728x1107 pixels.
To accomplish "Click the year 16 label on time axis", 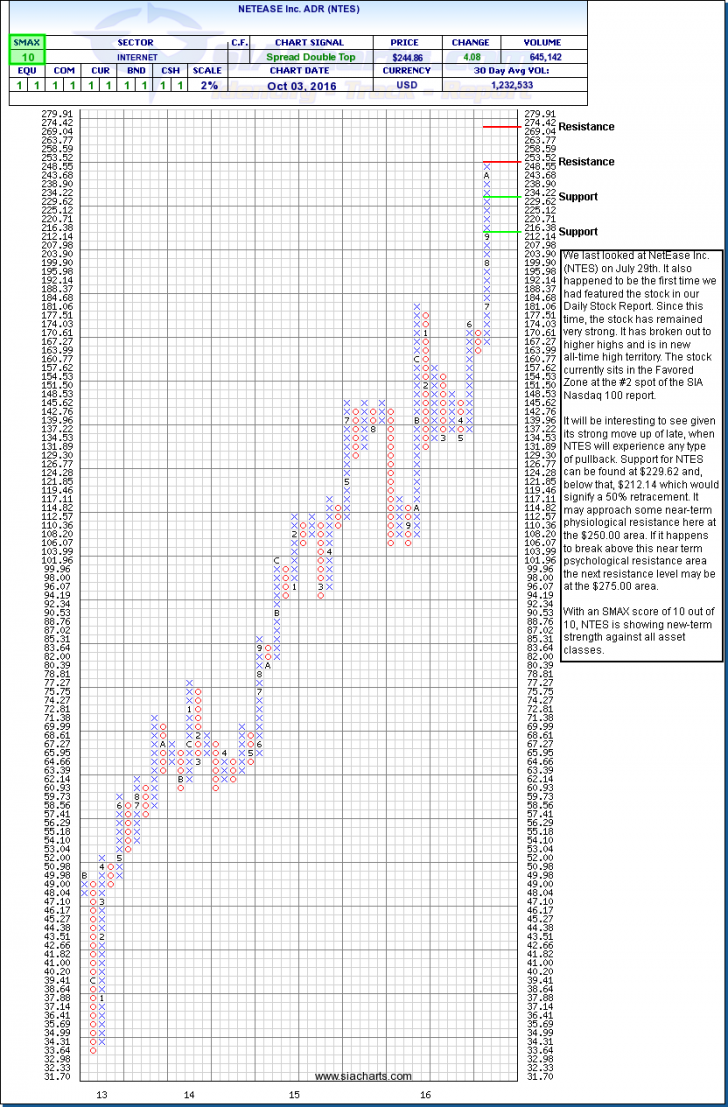I will [425, 1096].
